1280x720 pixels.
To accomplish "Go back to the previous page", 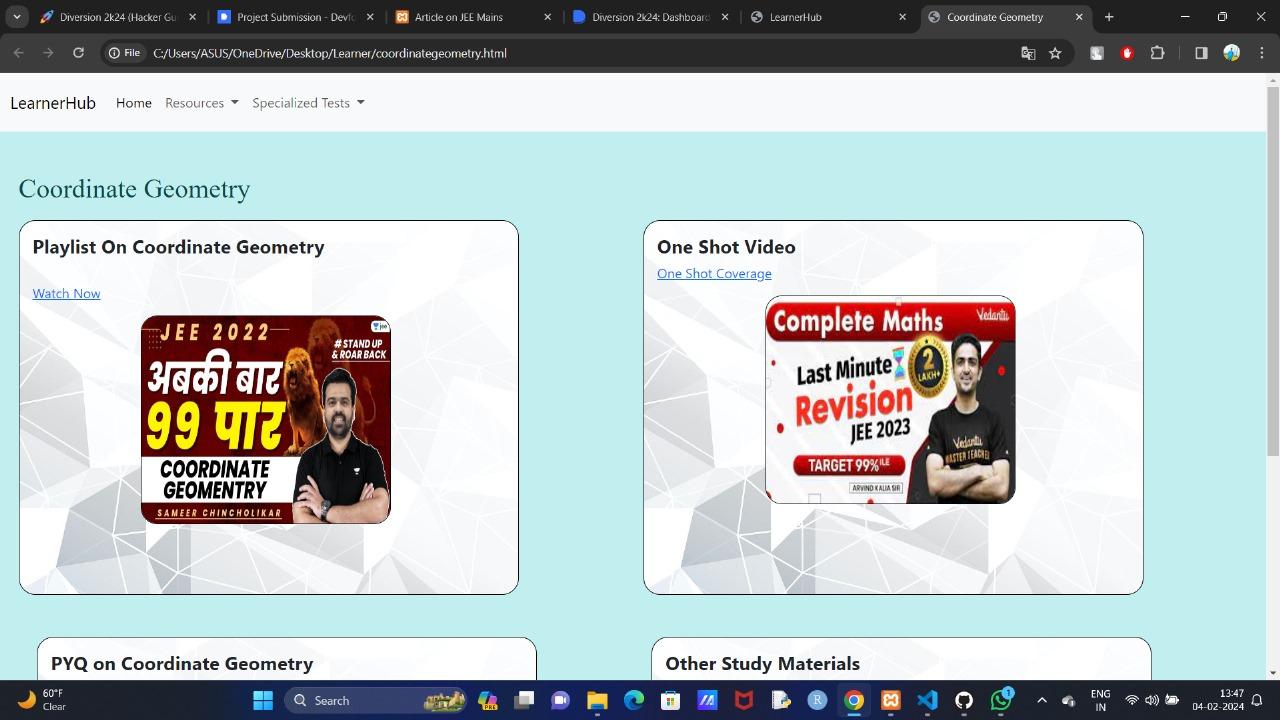I will point(18,53).
